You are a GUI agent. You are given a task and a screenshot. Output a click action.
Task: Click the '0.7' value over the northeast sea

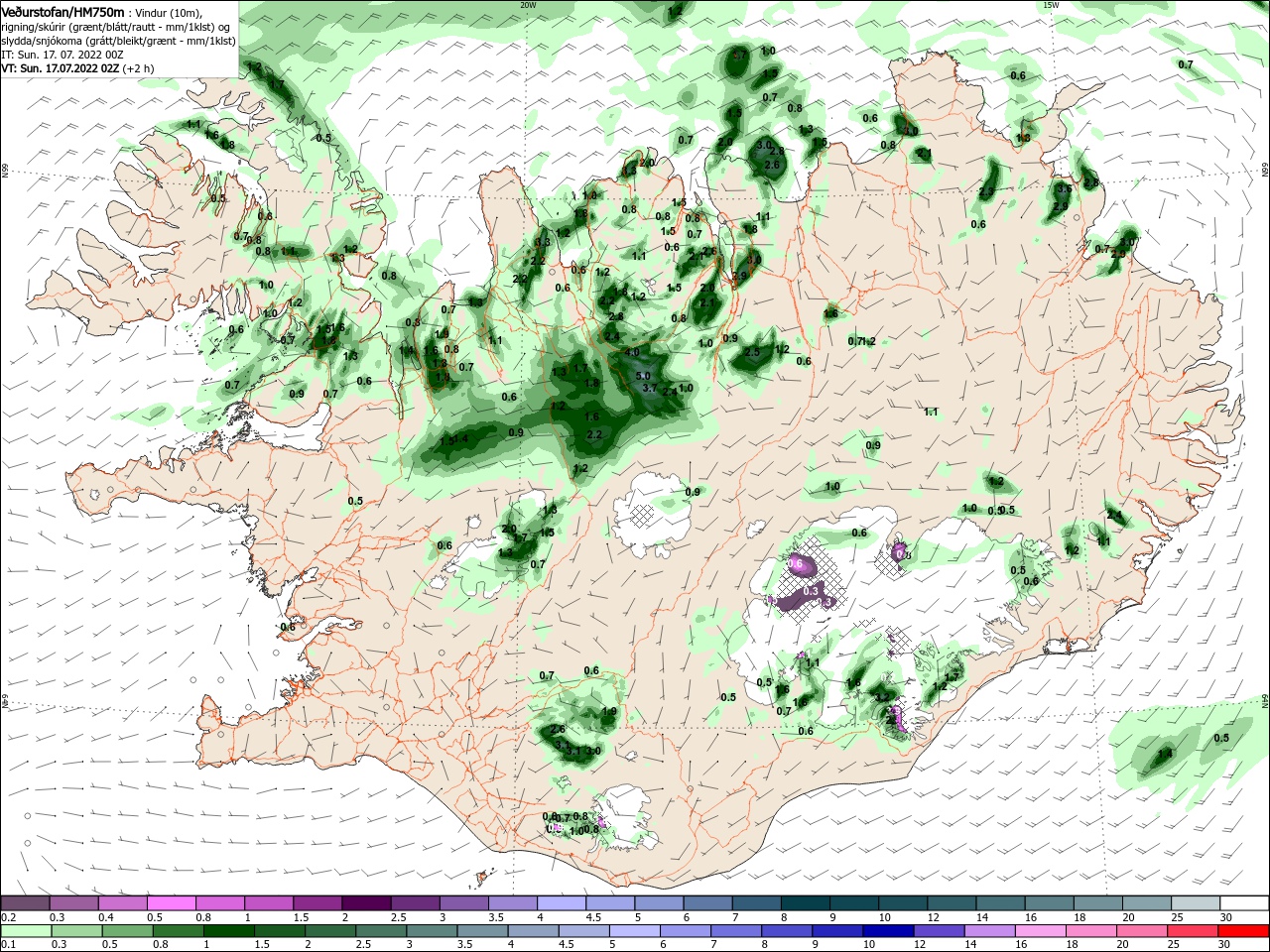coord(1185,64)
